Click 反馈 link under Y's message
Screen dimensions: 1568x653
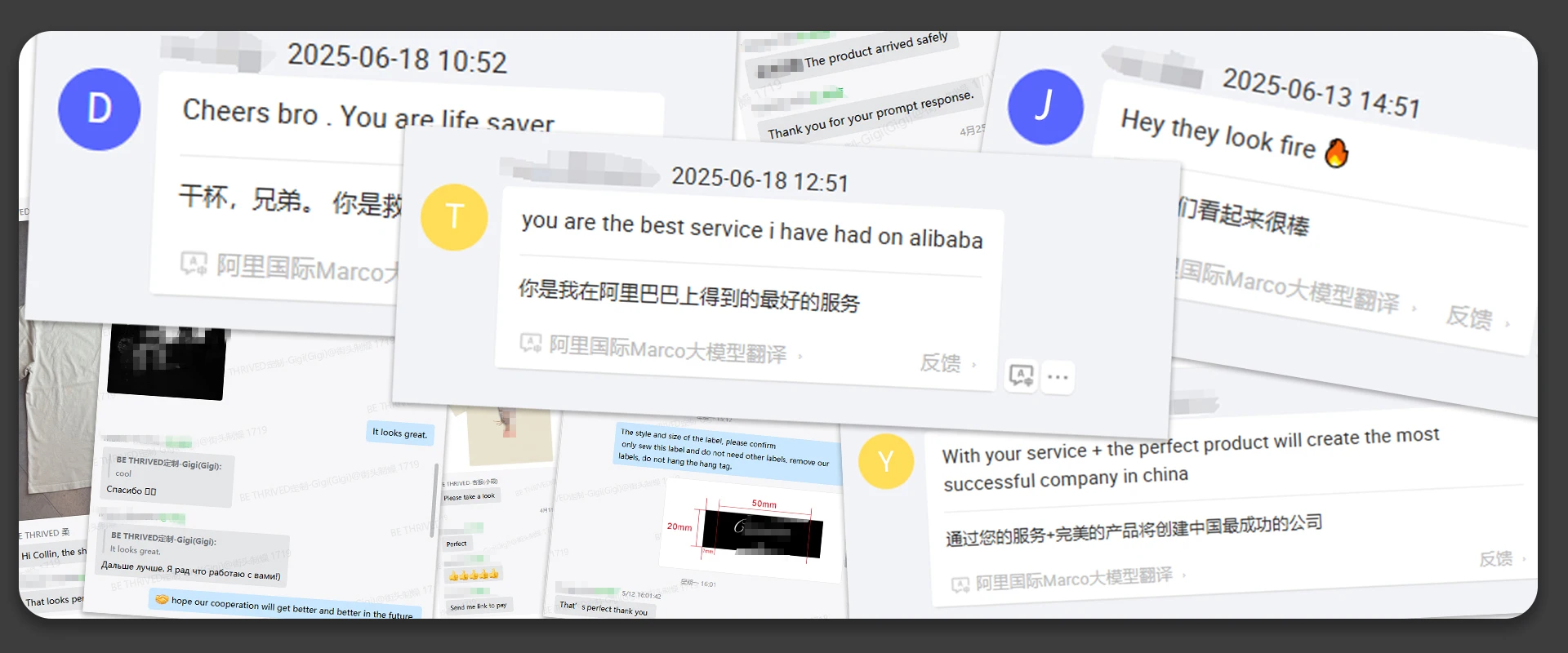(1496, 559)
